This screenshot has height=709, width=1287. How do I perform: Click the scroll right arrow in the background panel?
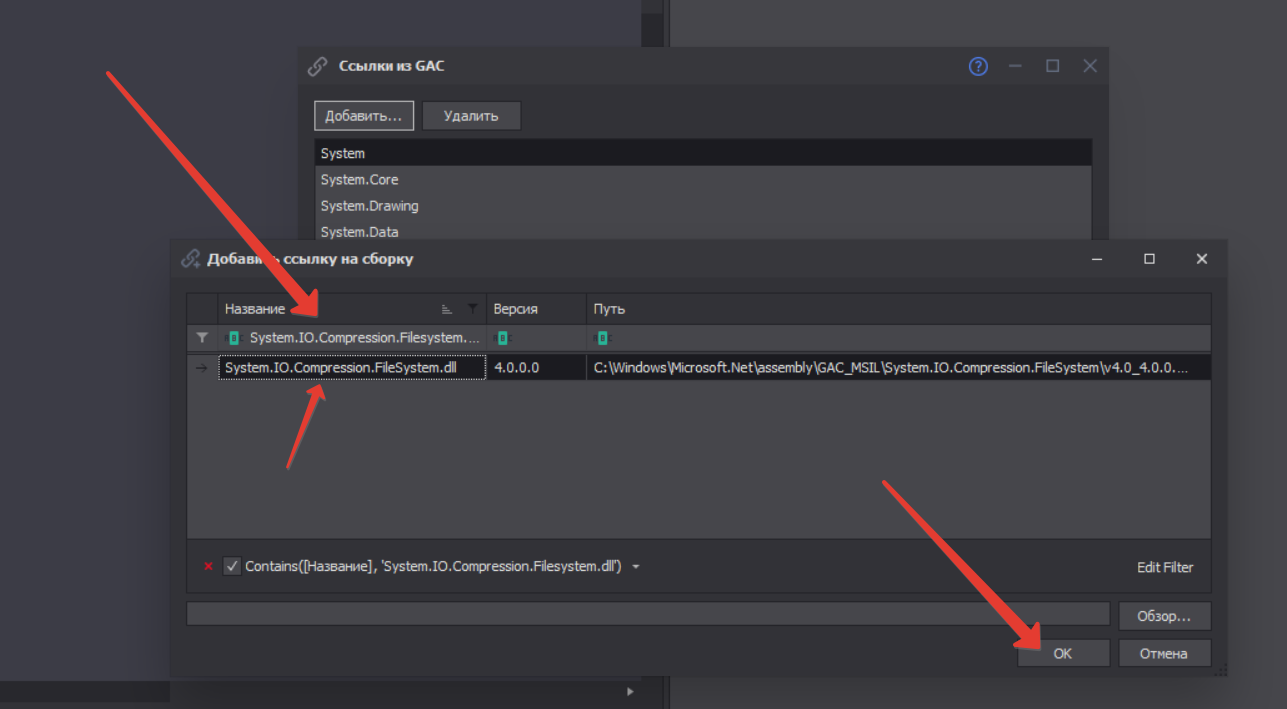click(630, 691)
